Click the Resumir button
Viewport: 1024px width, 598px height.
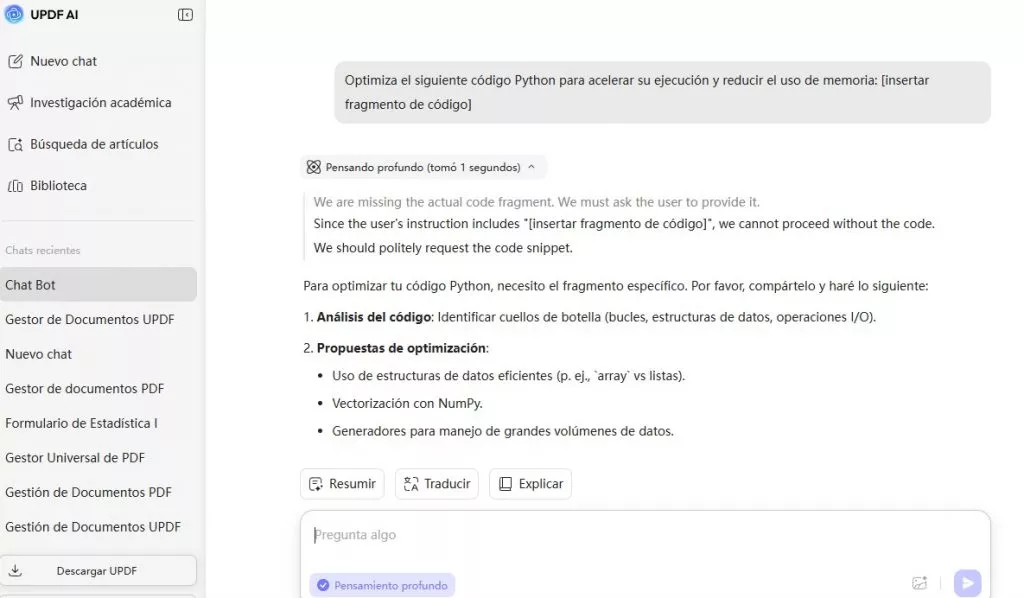coord(342,484)
